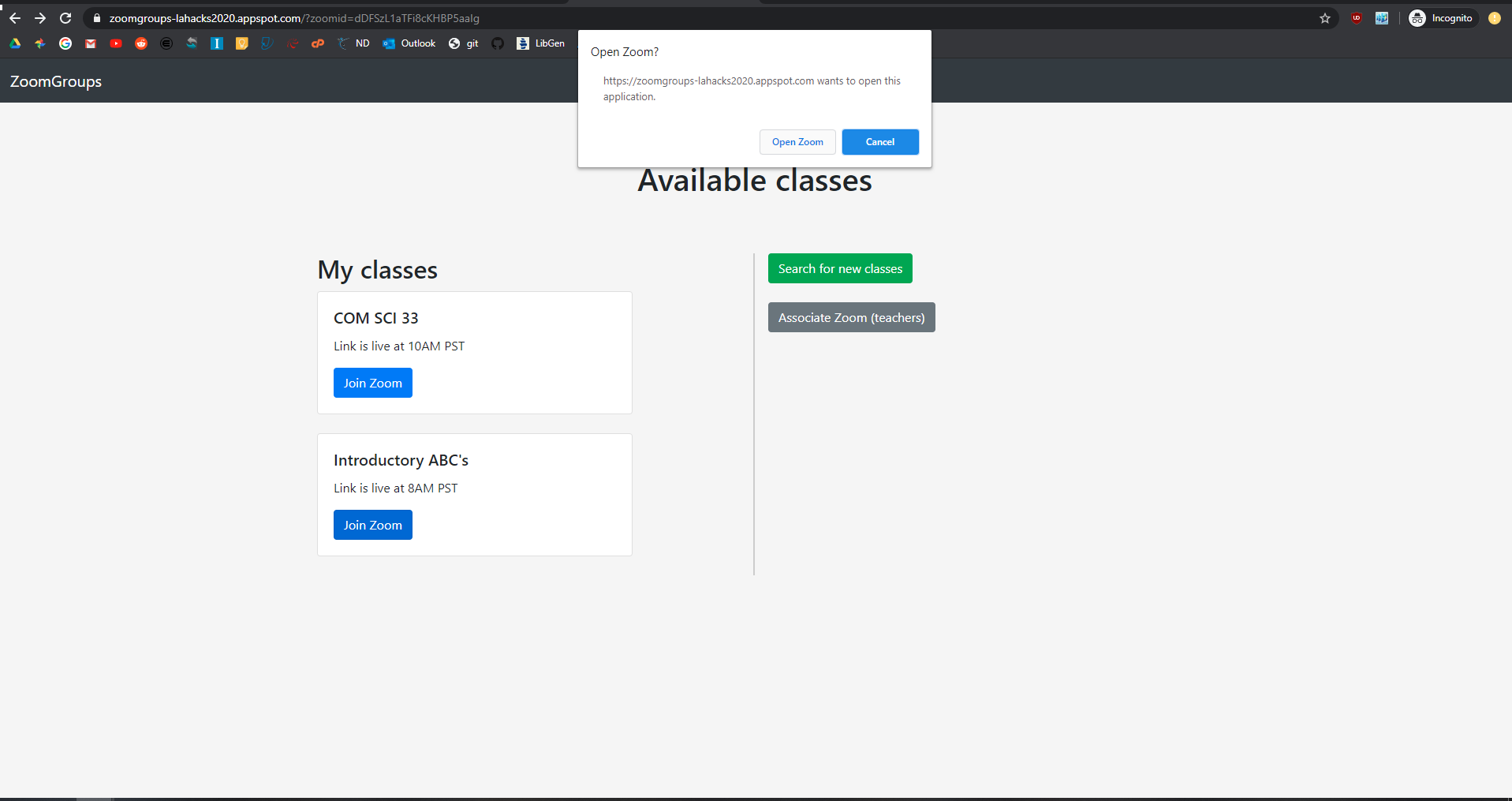This screenshot has width=1512, height=801.
Task: Open the Reddit bookmark
Action: point(141,43)
